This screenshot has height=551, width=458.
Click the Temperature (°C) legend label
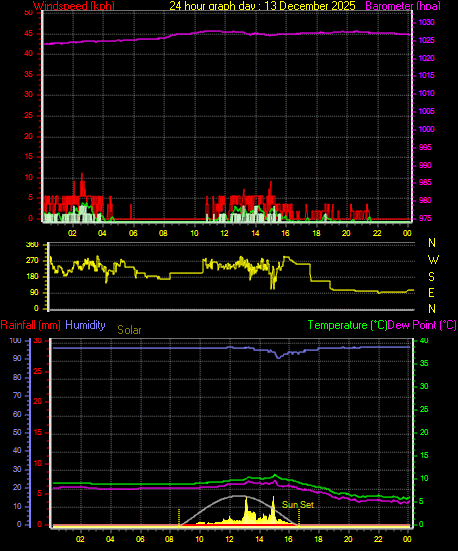pos(347,325)
